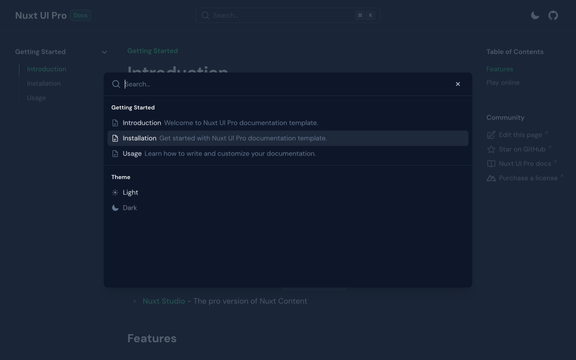The image size is (576, 360).
Task: Toggle dark mode with the header moon icon
Action: click(535, 15)
